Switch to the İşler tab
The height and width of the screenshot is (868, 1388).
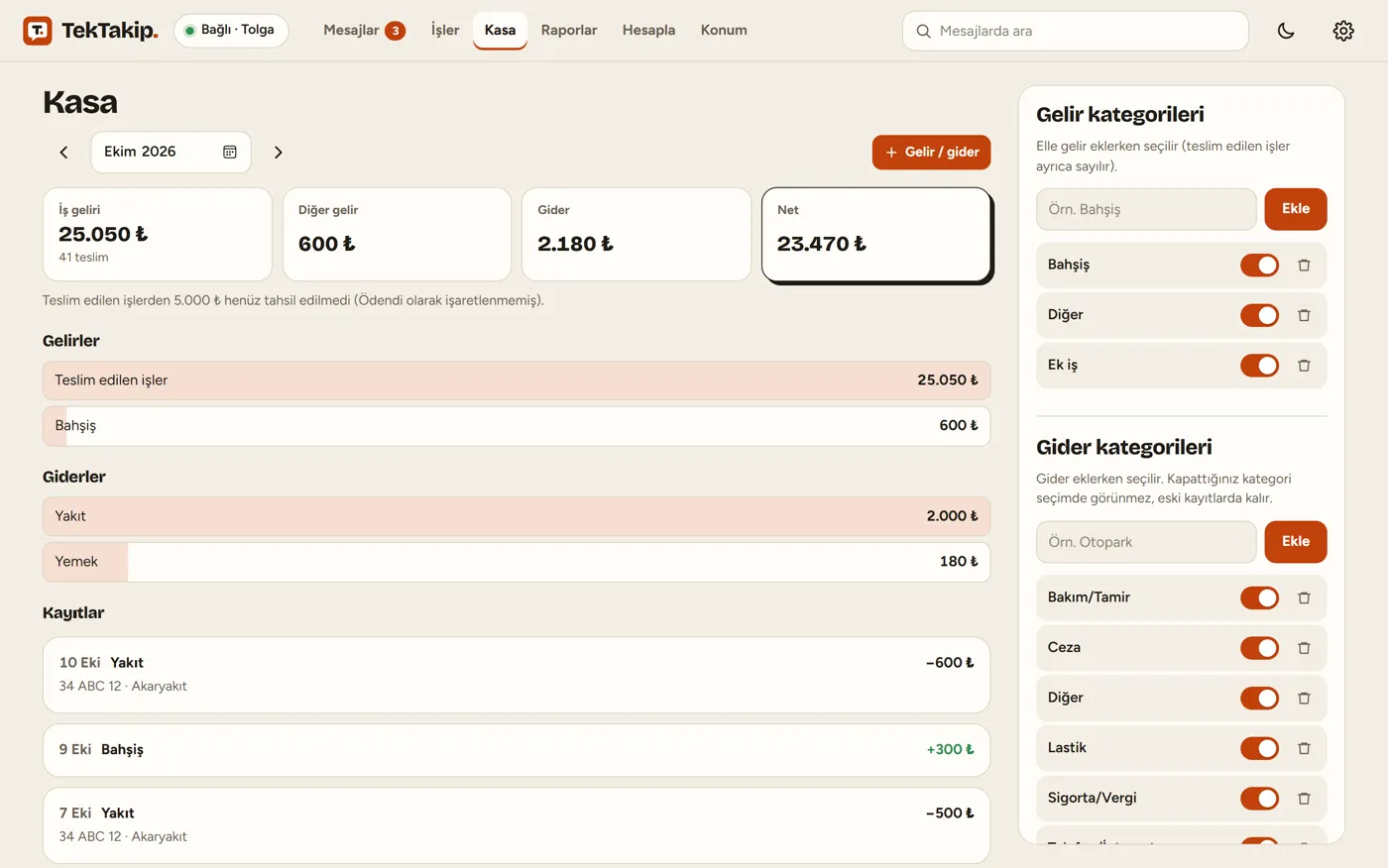click(445, 31)
